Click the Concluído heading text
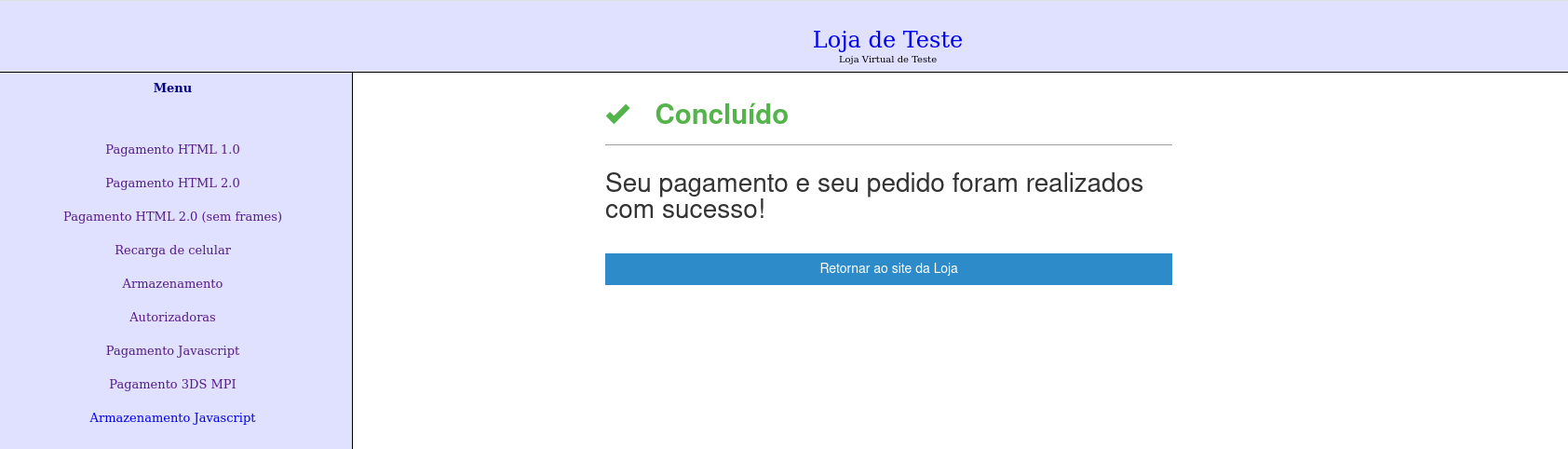Viewport: 1568px width, 449px height. pos(722,114)
